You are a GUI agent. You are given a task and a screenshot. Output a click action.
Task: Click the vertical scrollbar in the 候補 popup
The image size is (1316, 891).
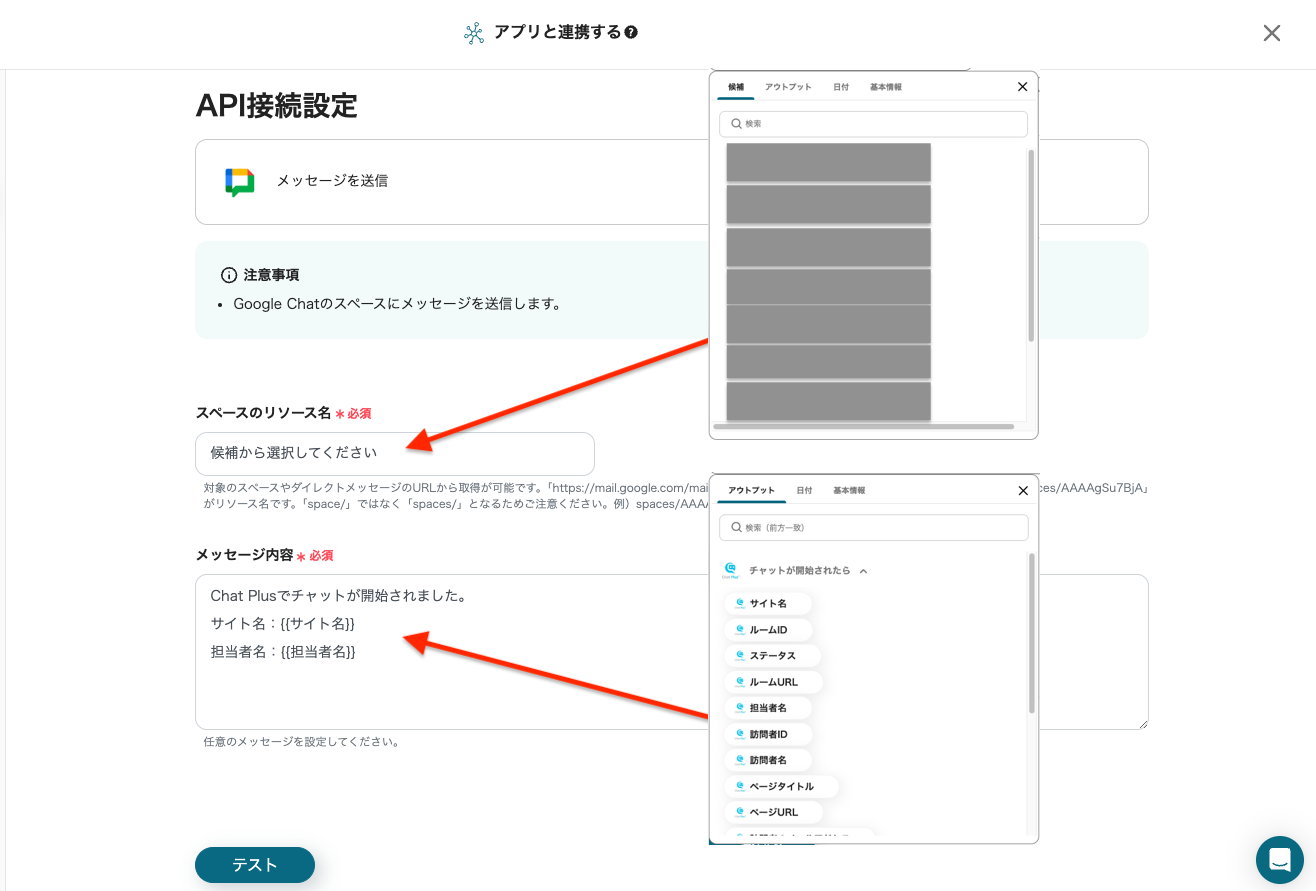pyautogui.click(x=1031, y=245)
